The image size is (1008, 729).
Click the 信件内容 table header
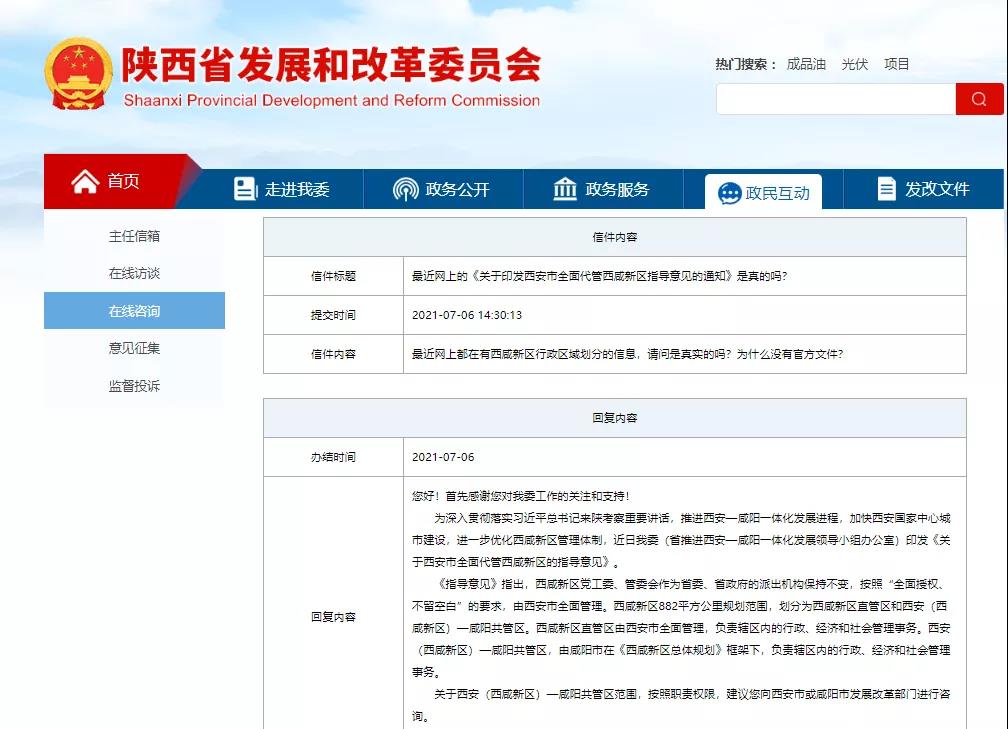pyautogui.click(x=615, y=237)
